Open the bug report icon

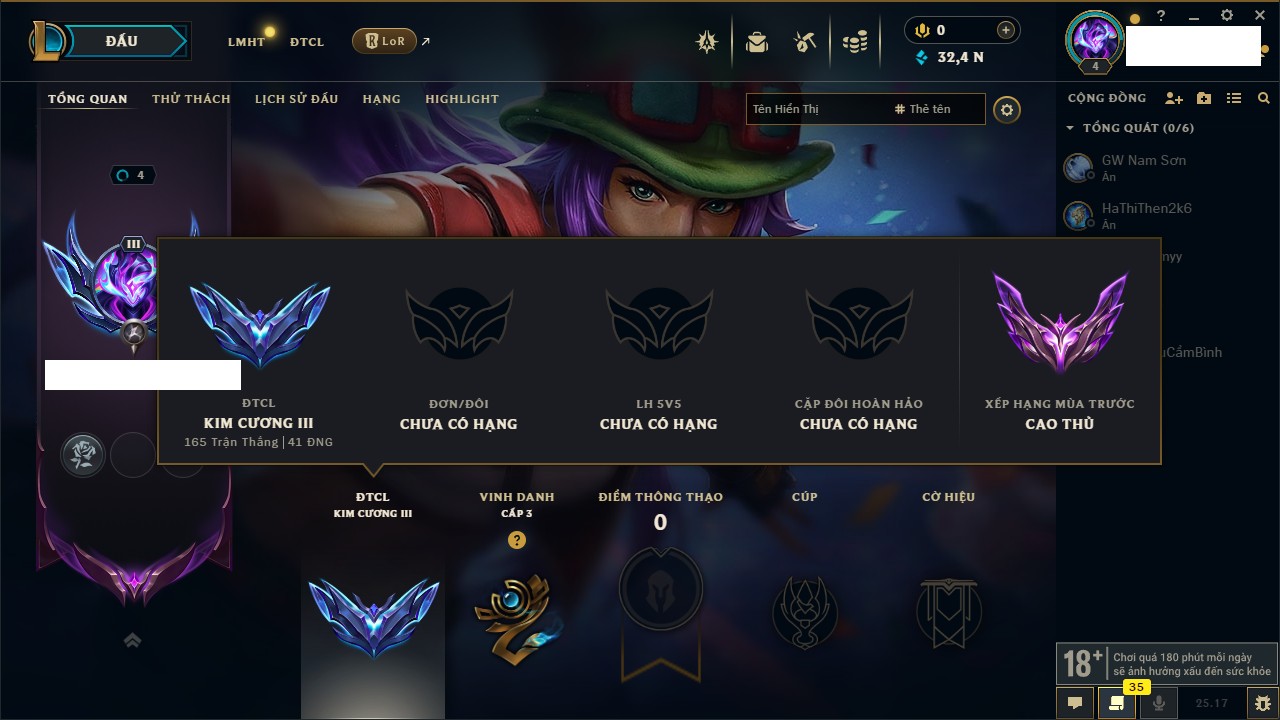tap(1262, 703)
